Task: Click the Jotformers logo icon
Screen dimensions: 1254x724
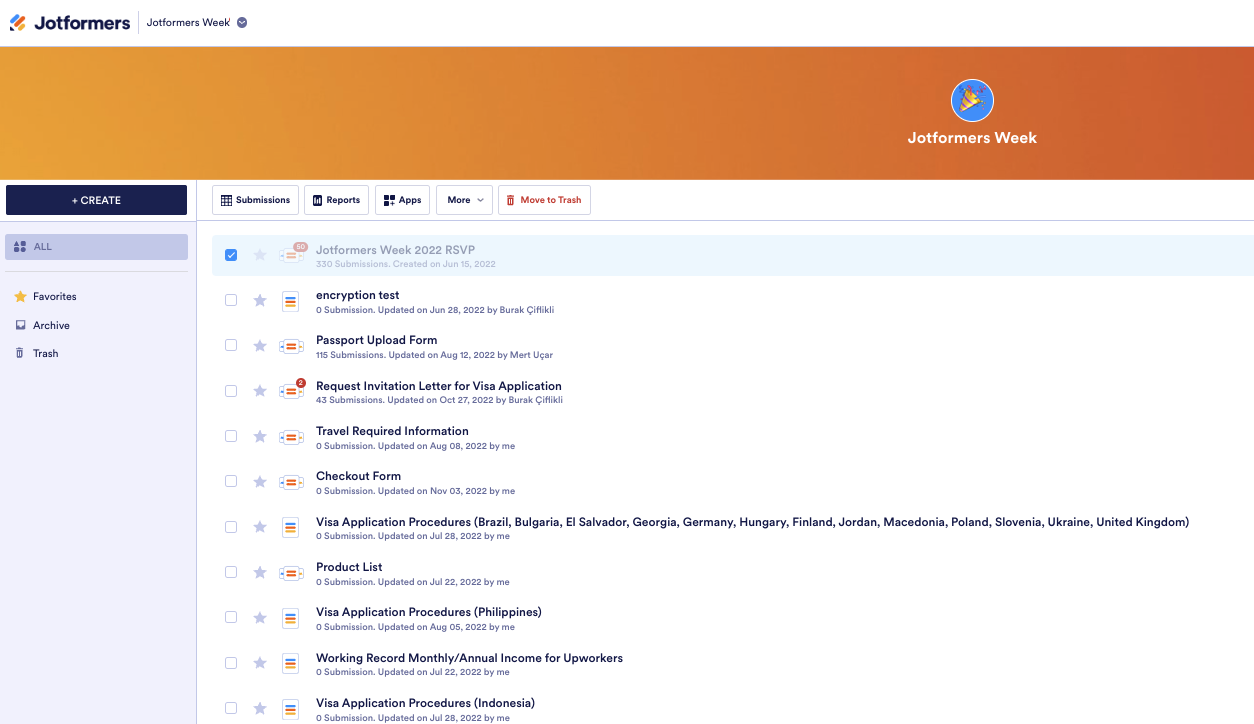Action: click(18, 23)
